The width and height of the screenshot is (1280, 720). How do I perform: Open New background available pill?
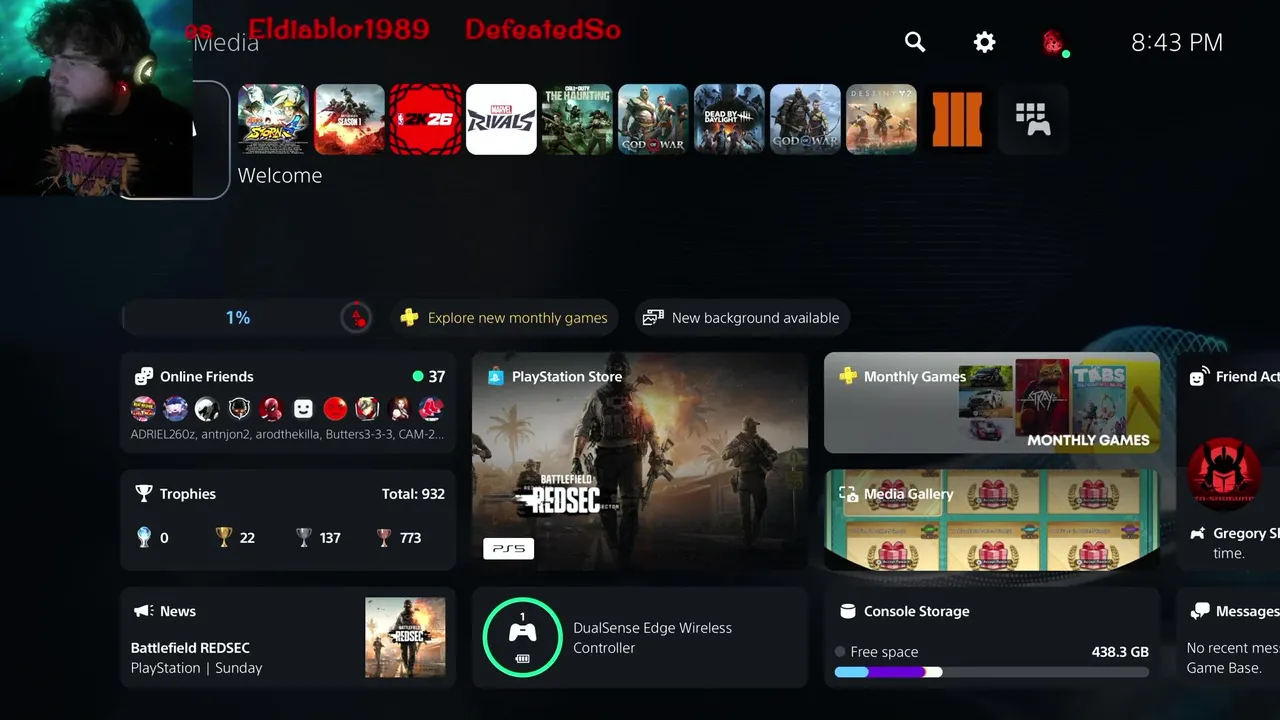pyautogui.click(x=742, y=318)
